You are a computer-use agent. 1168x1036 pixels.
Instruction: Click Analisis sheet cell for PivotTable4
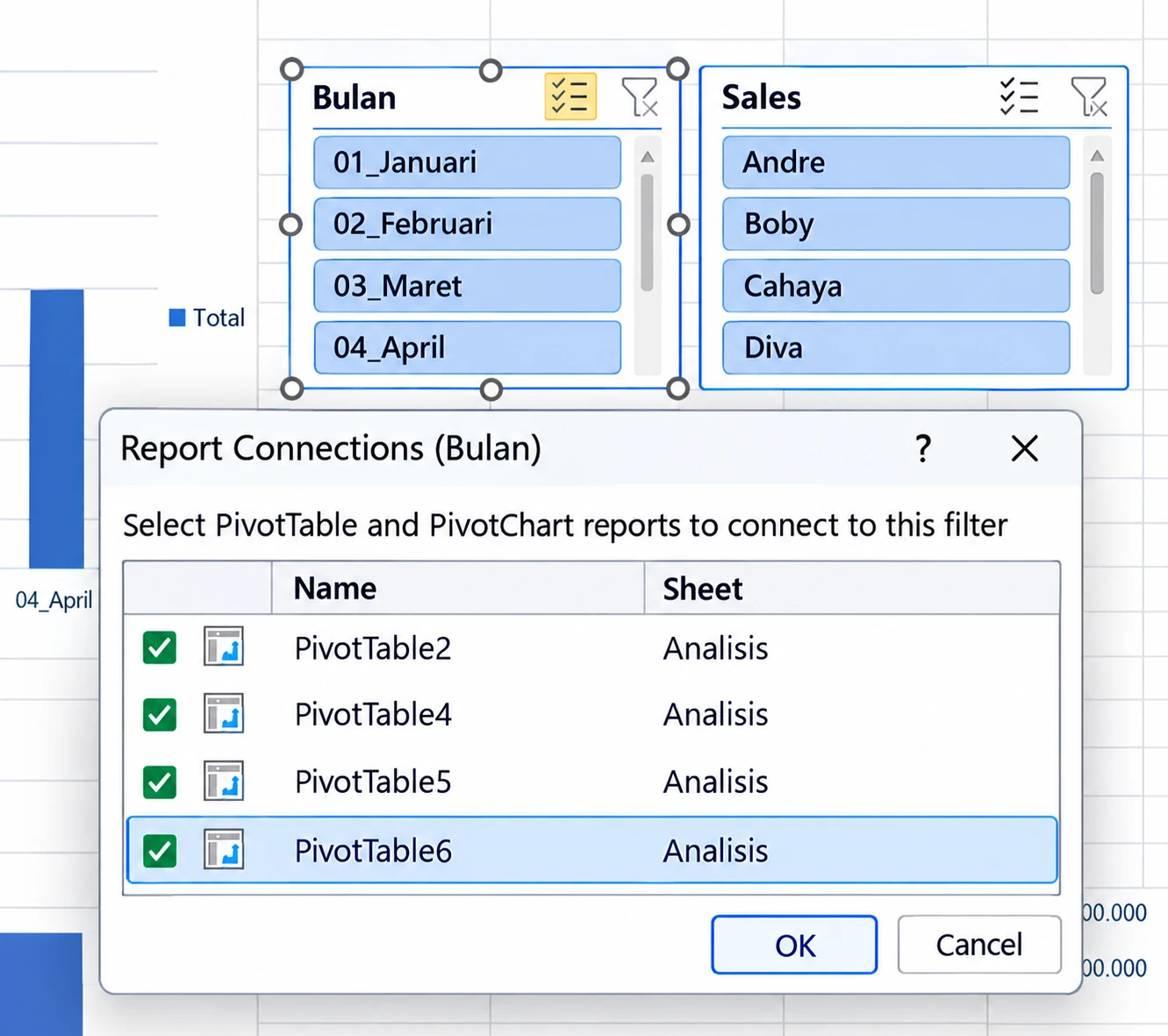tap(715, 715)
